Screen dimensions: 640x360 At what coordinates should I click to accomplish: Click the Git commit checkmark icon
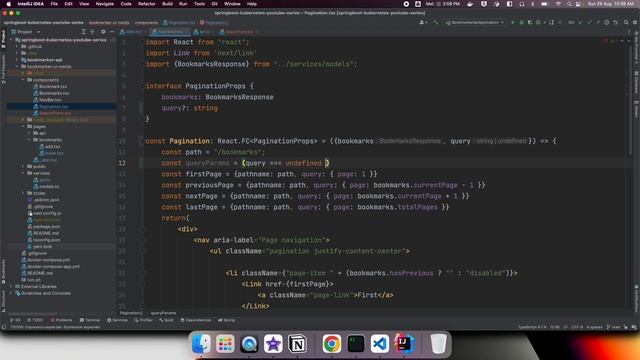[589, 22]
